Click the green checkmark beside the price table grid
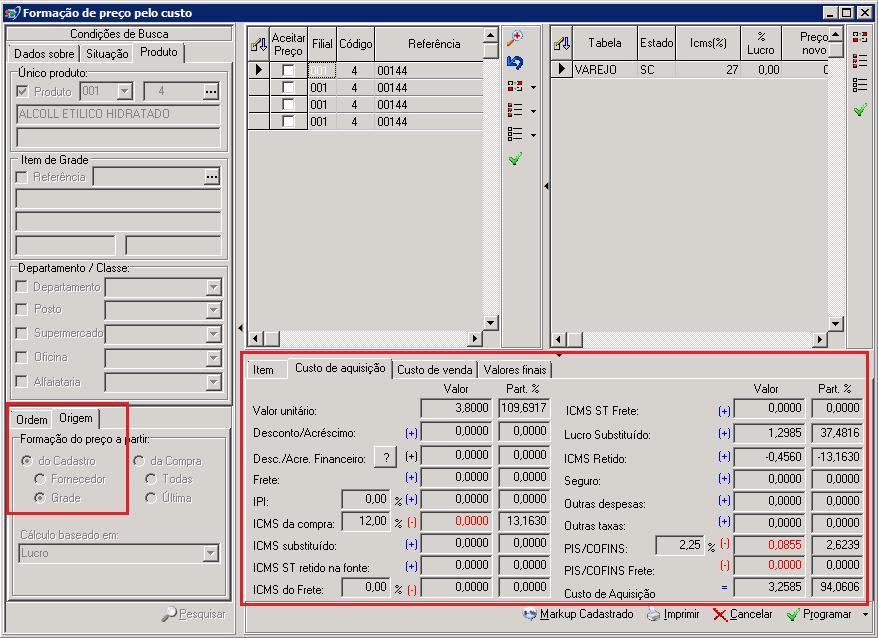This screenshot has height=638, width=878. pyautogui.click(x=860, y=109)
